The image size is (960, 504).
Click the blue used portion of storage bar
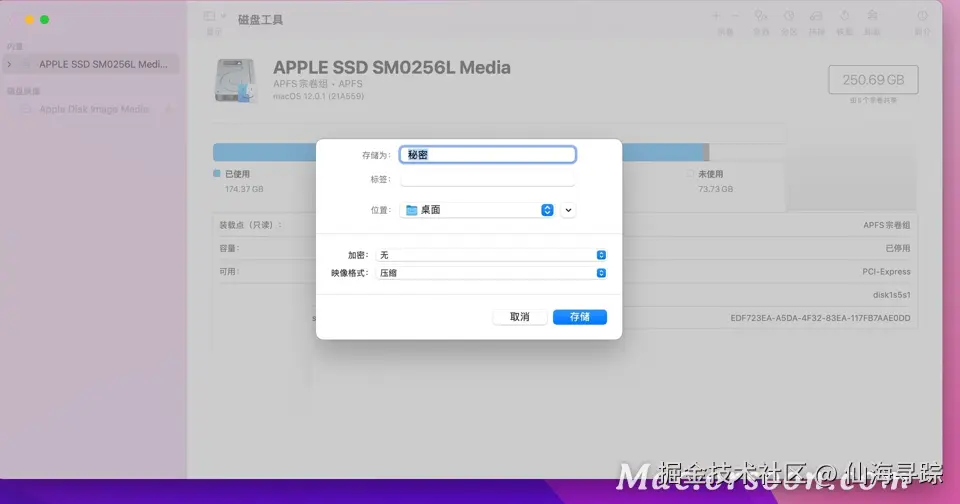click(264, 152)
